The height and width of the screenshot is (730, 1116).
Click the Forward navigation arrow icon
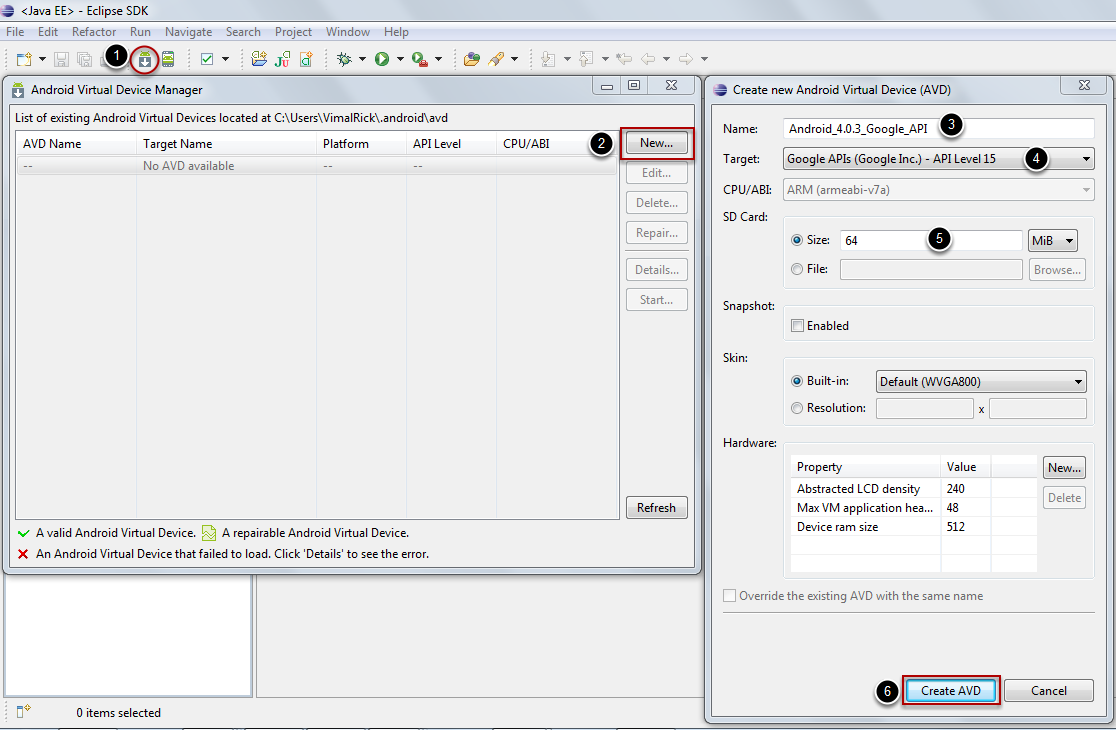[x=685, y=59]
